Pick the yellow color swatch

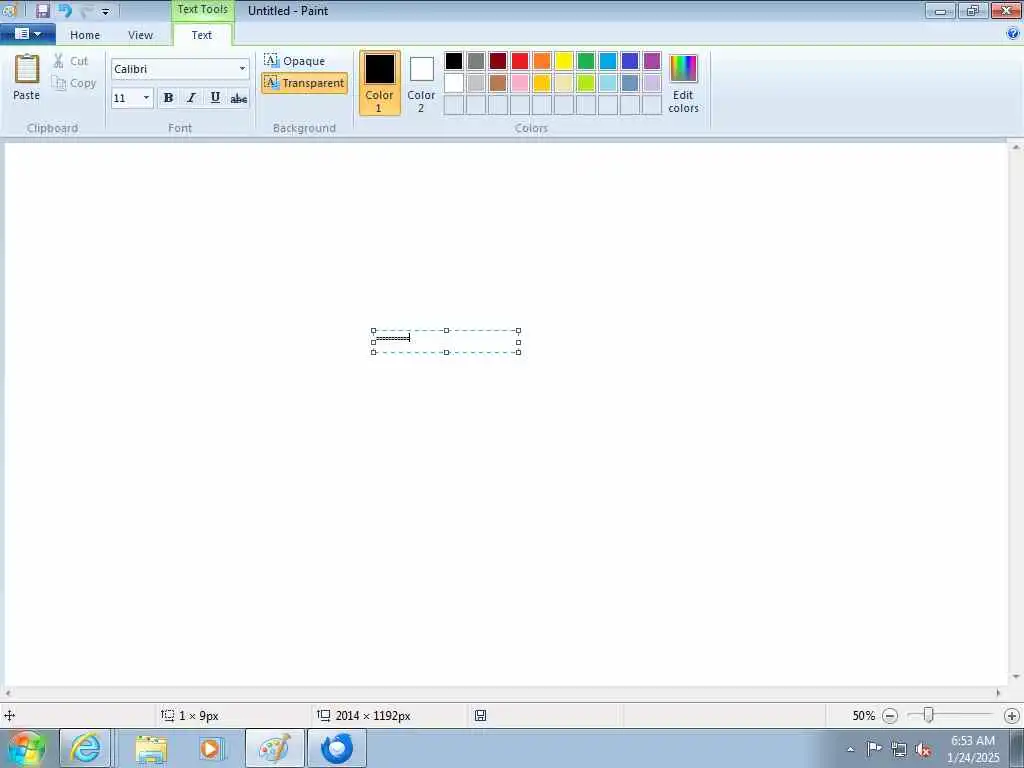coord(564,61)
